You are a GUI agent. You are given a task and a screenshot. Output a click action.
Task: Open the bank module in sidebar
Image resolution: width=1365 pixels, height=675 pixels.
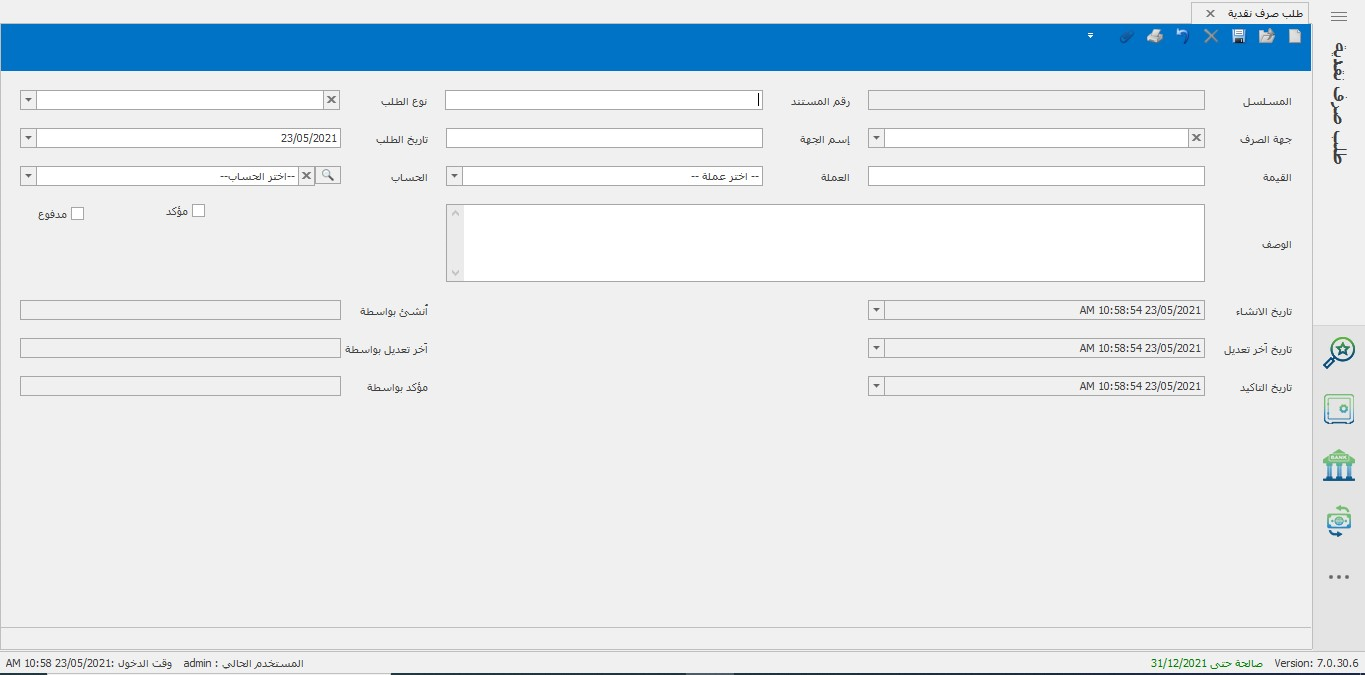coord(1338,465)
